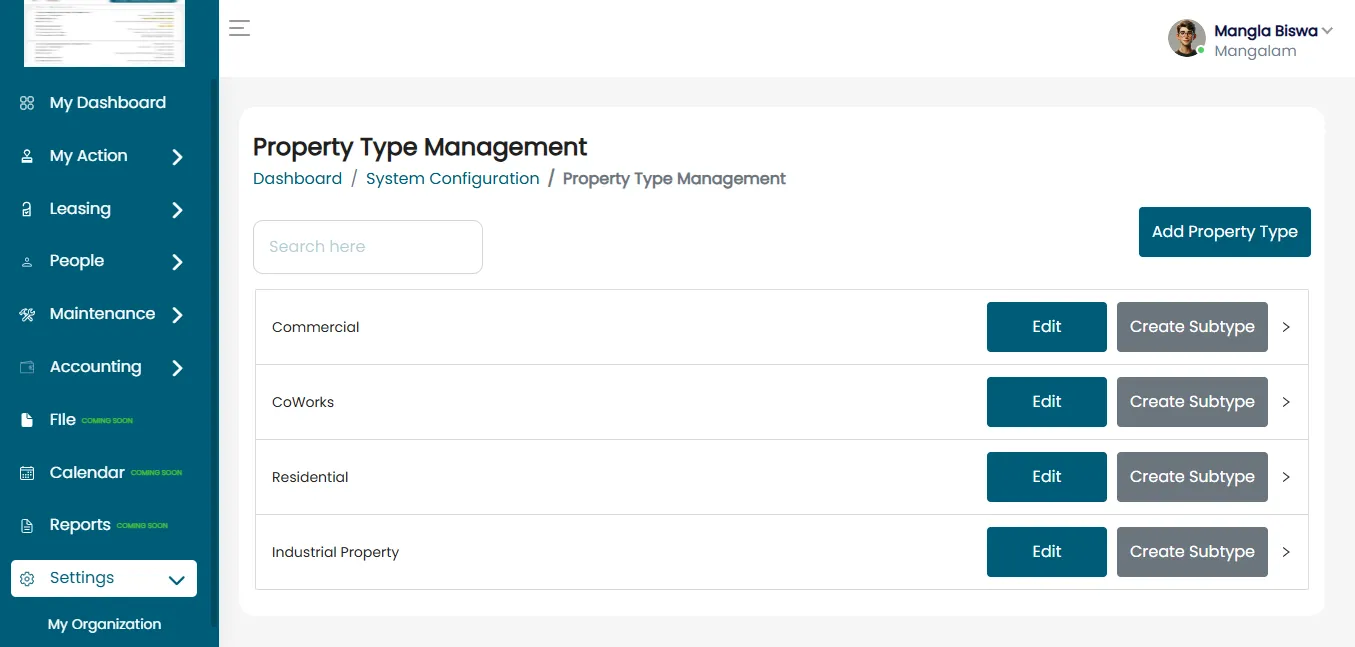Expand the People submenu chevron
This screenshot has height=647, width=1355.
[177, 262]
